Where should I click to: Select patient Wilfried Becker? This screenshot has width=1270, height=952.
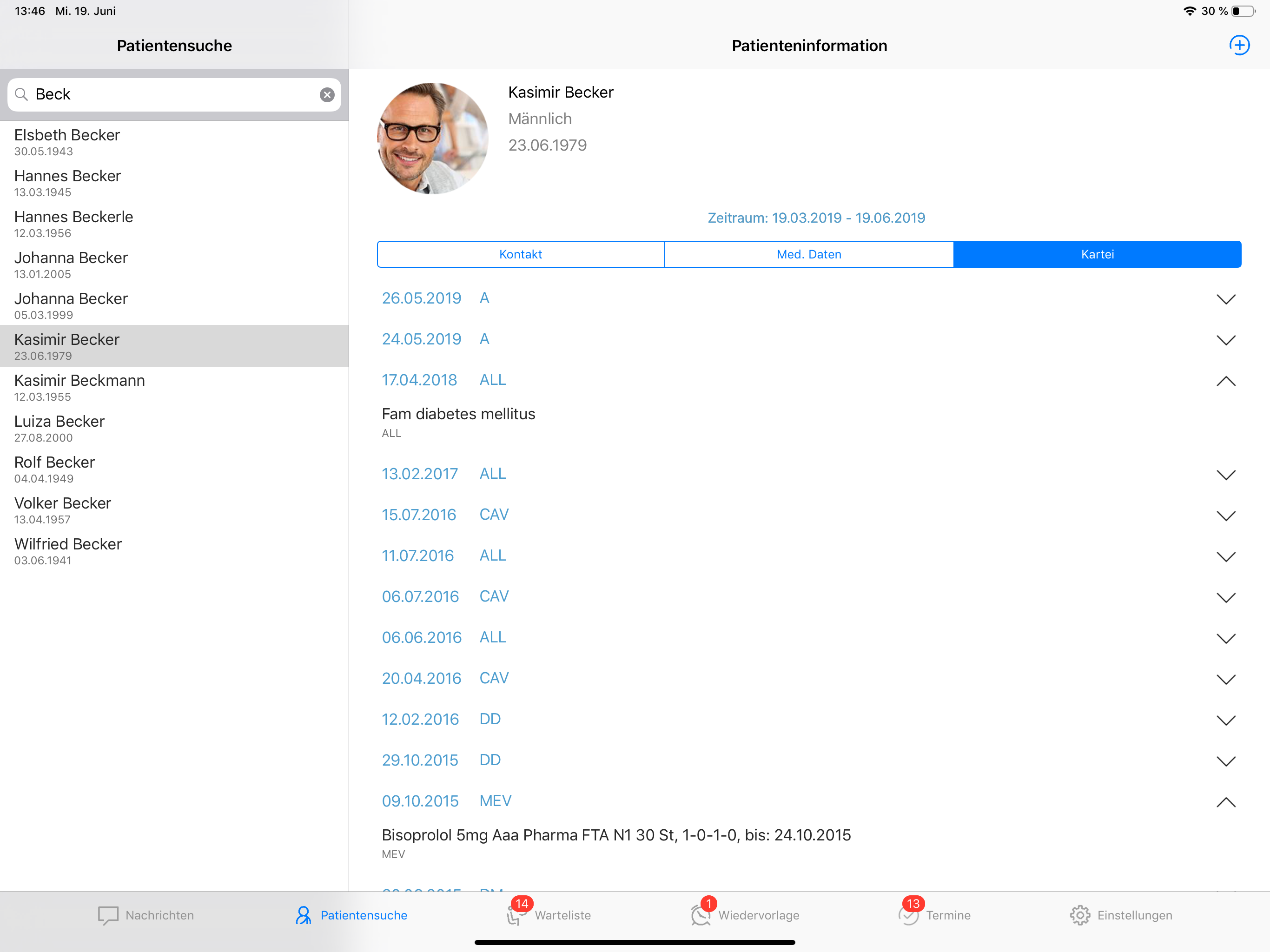coord(174,550)
